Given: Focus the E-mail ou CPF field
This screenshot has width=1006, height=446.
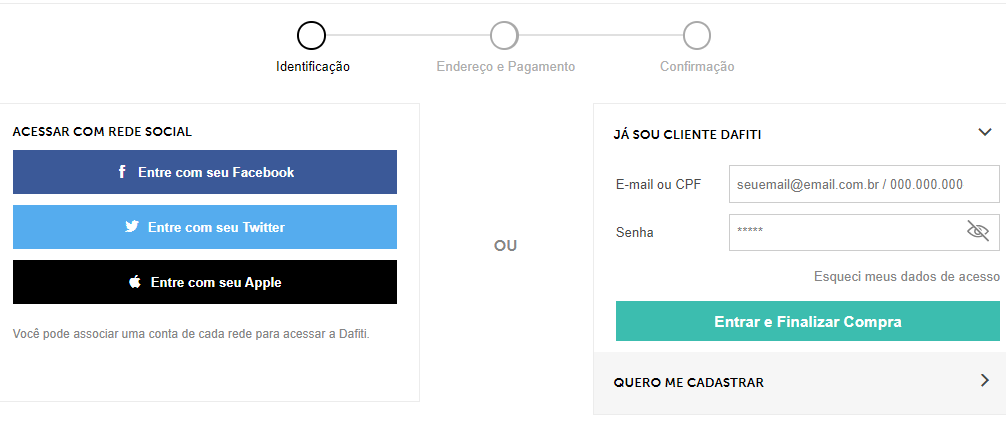Looking at the screenshot, I should [863, 184].
